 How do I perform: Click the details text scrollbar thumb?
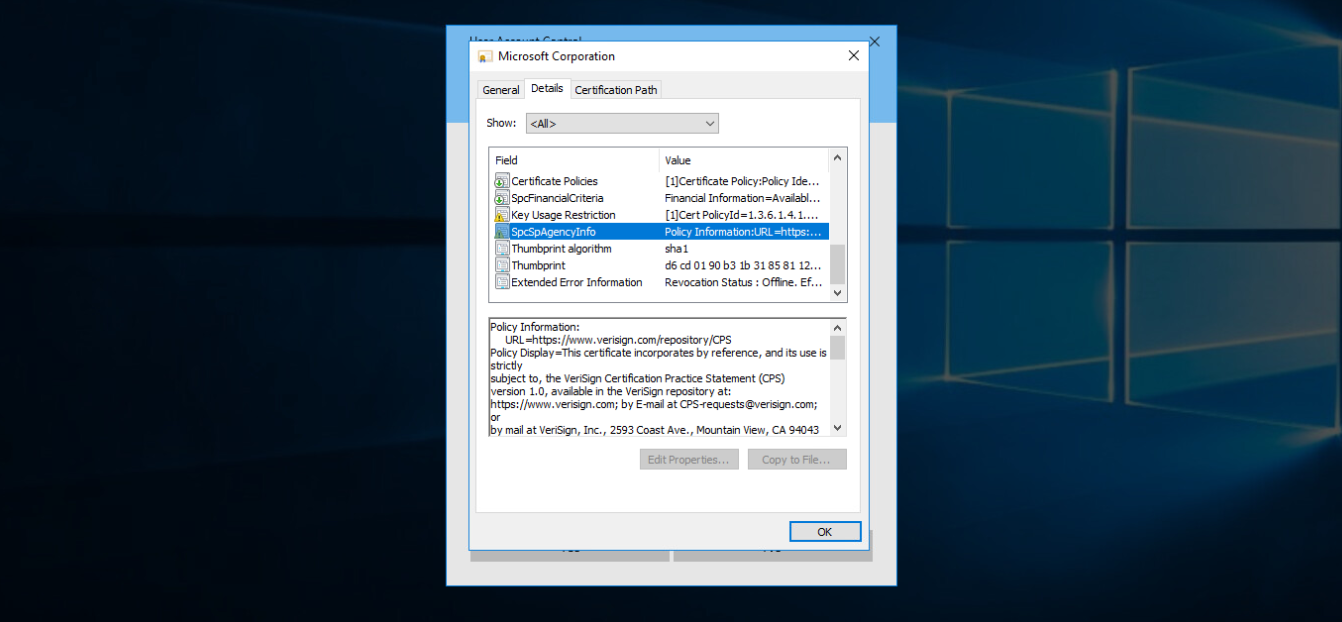click(x=838, y=347)
